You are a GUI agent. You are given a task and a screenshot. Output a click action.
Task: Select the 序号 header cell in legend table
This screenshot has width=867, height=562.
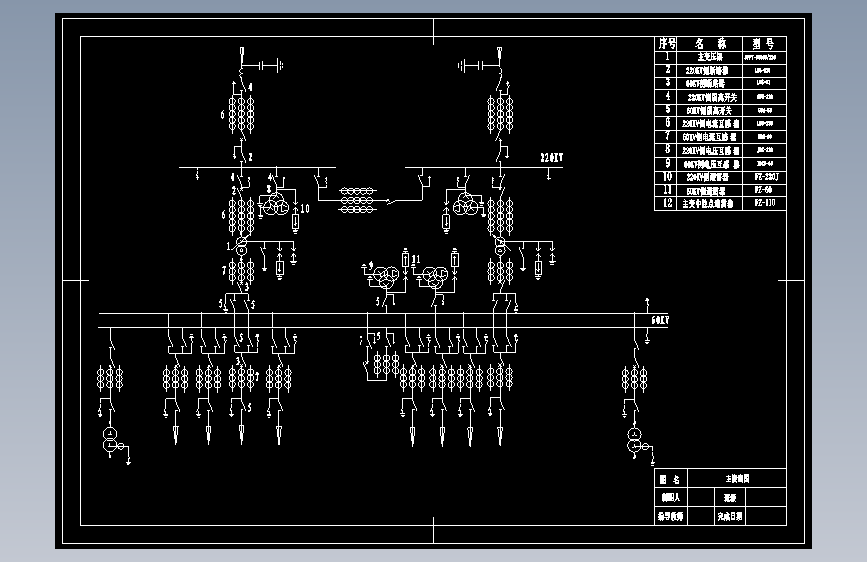[667, 43]
